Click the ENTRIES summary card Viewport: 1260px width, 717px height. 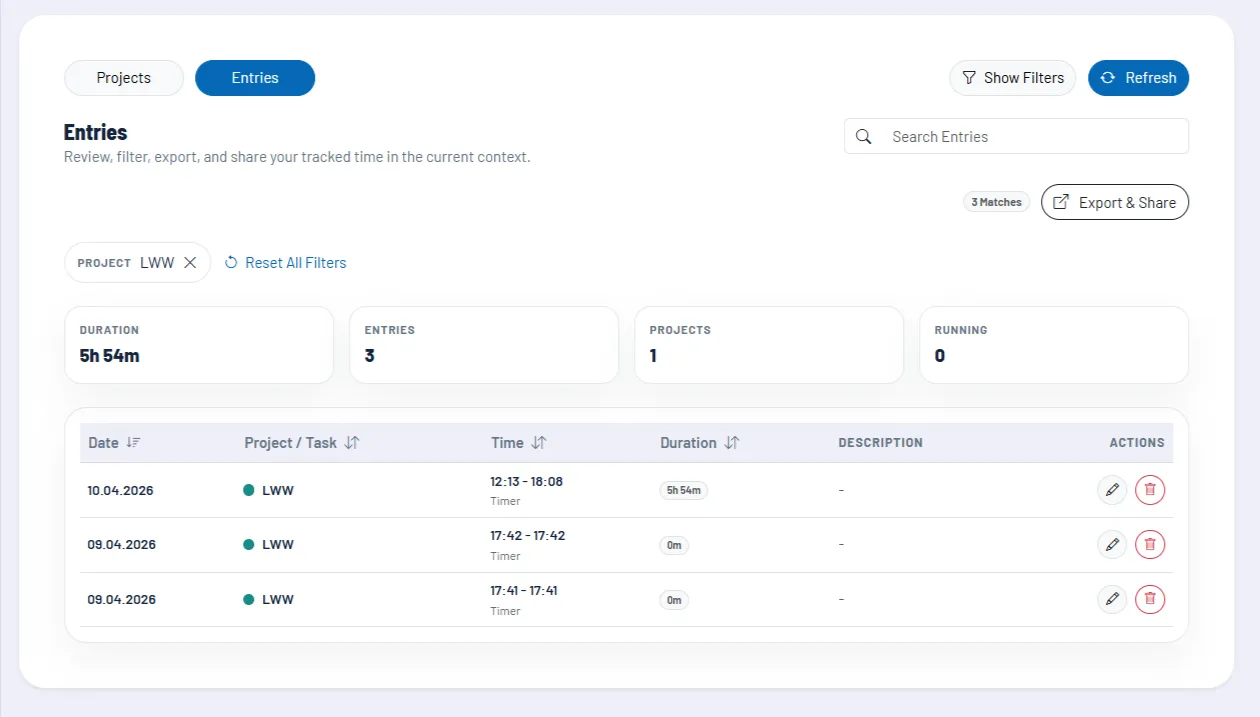[x=484, y=345]
